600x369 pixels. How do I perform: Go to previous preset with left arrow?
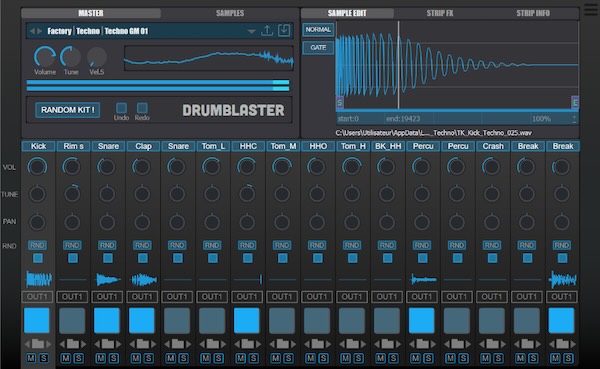(x=33, y=31)
